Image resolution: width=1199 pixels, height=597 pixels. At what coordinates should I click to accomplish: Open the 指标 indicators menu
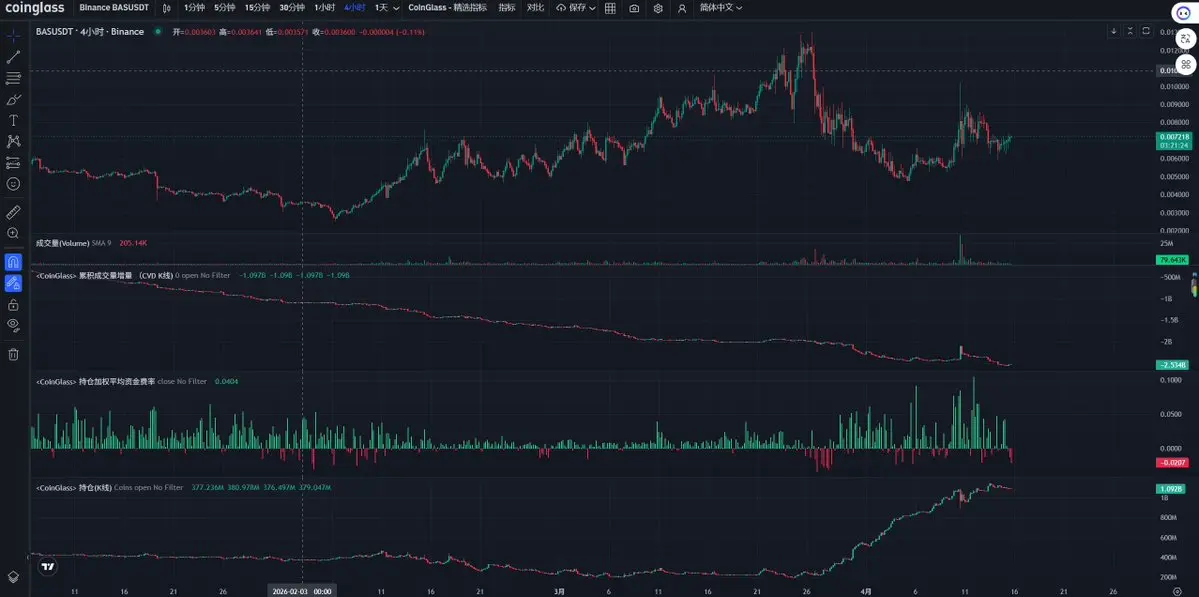[506, 8]
